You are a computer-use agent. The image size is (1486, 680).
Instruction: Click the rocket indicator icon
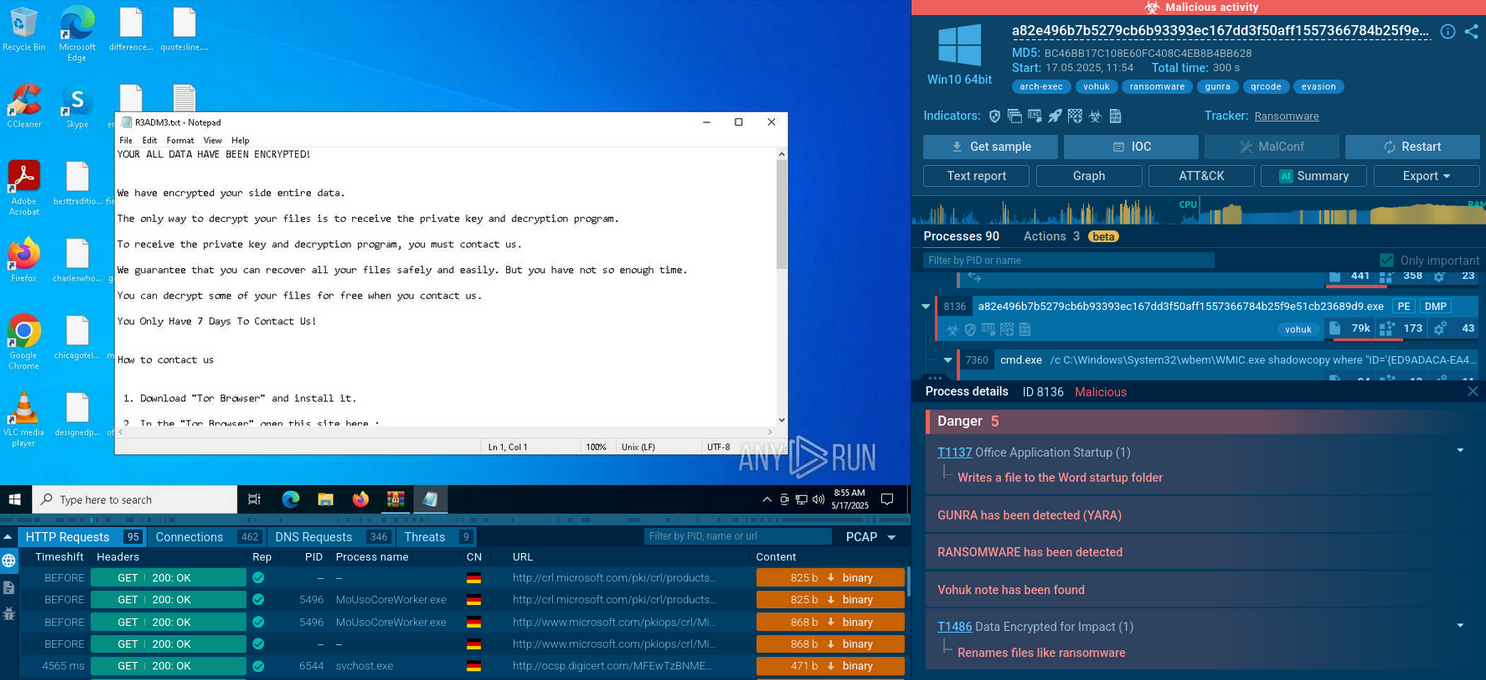tap(1055, 116)
